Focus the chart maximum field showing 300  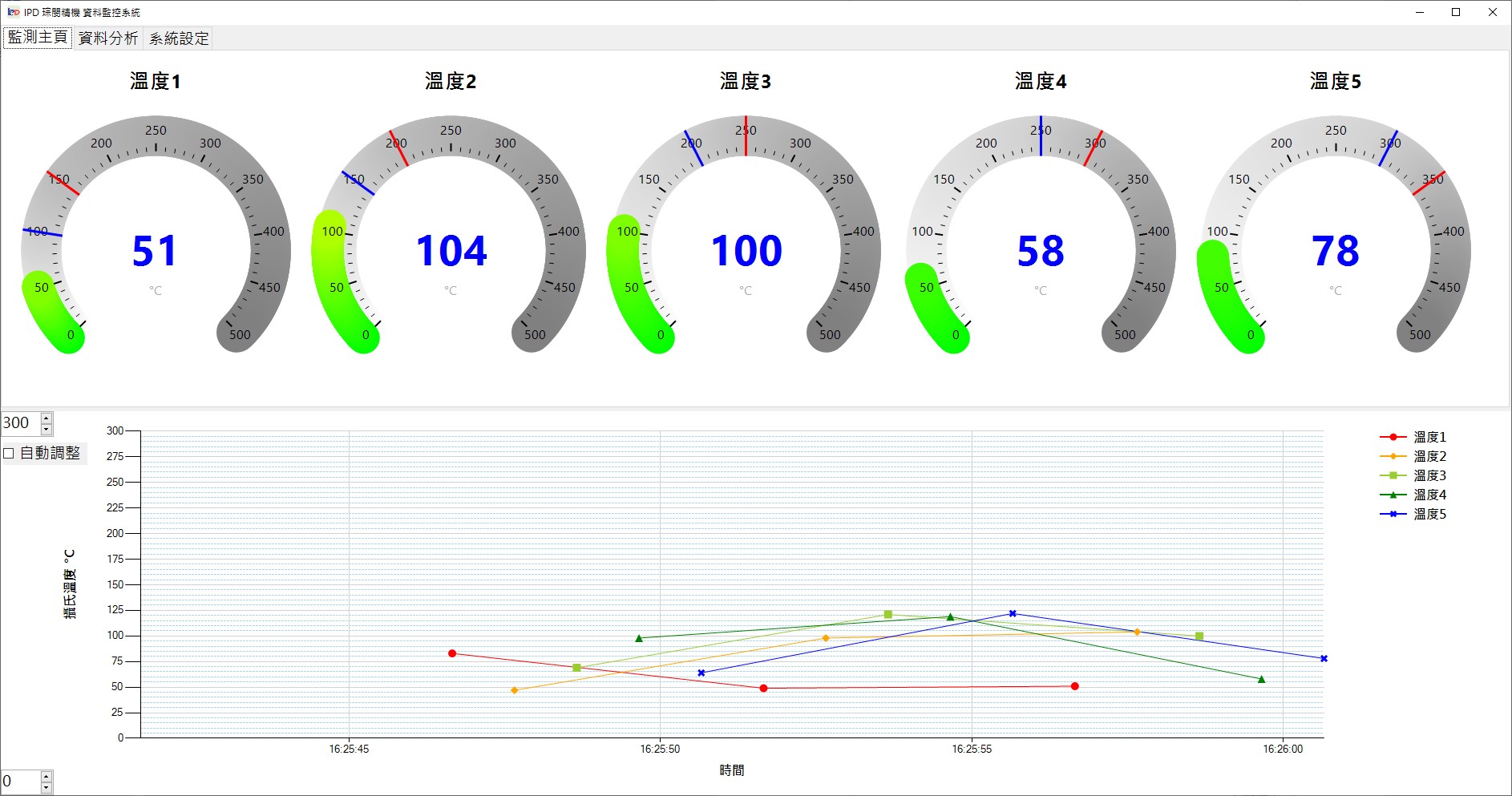click(x=19, y=423)
